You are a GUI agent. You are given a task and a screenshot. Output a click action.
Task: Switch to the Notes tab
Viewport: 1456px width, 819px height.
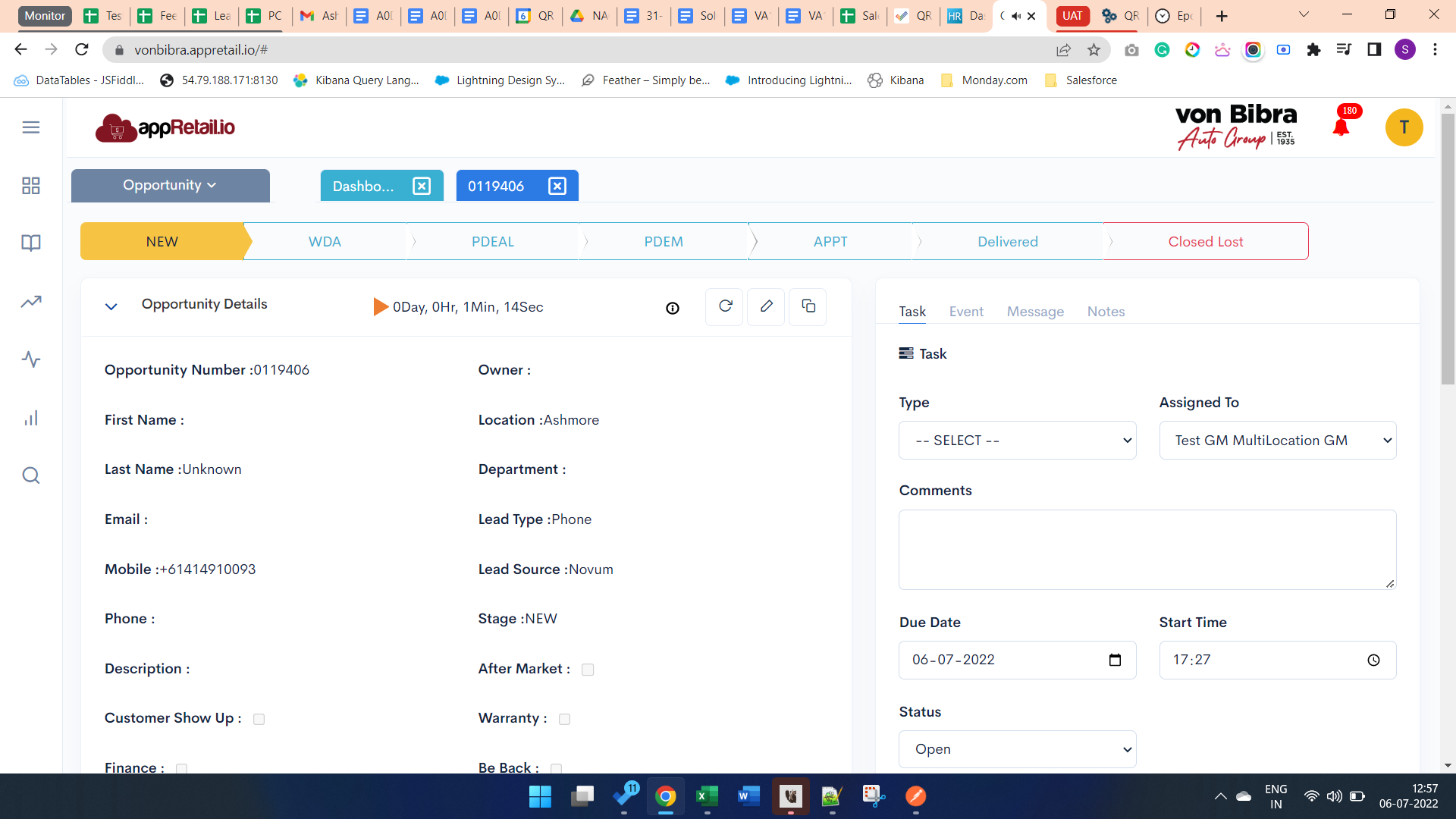tap(1106, 312)
